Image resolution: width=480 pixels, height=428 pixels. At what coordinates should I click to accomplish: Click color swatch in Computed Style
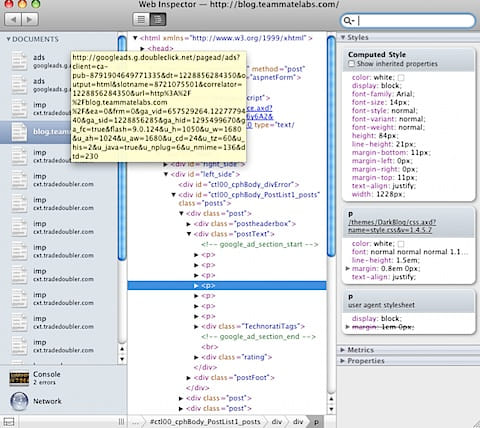pyautogui.click(x=401, y=78)
